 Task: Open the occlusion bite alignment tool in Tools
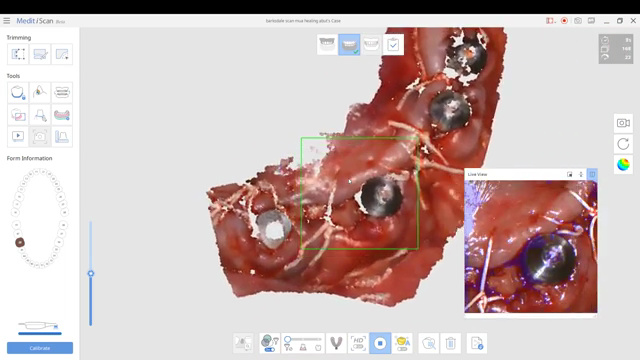(x=62, y=92)
